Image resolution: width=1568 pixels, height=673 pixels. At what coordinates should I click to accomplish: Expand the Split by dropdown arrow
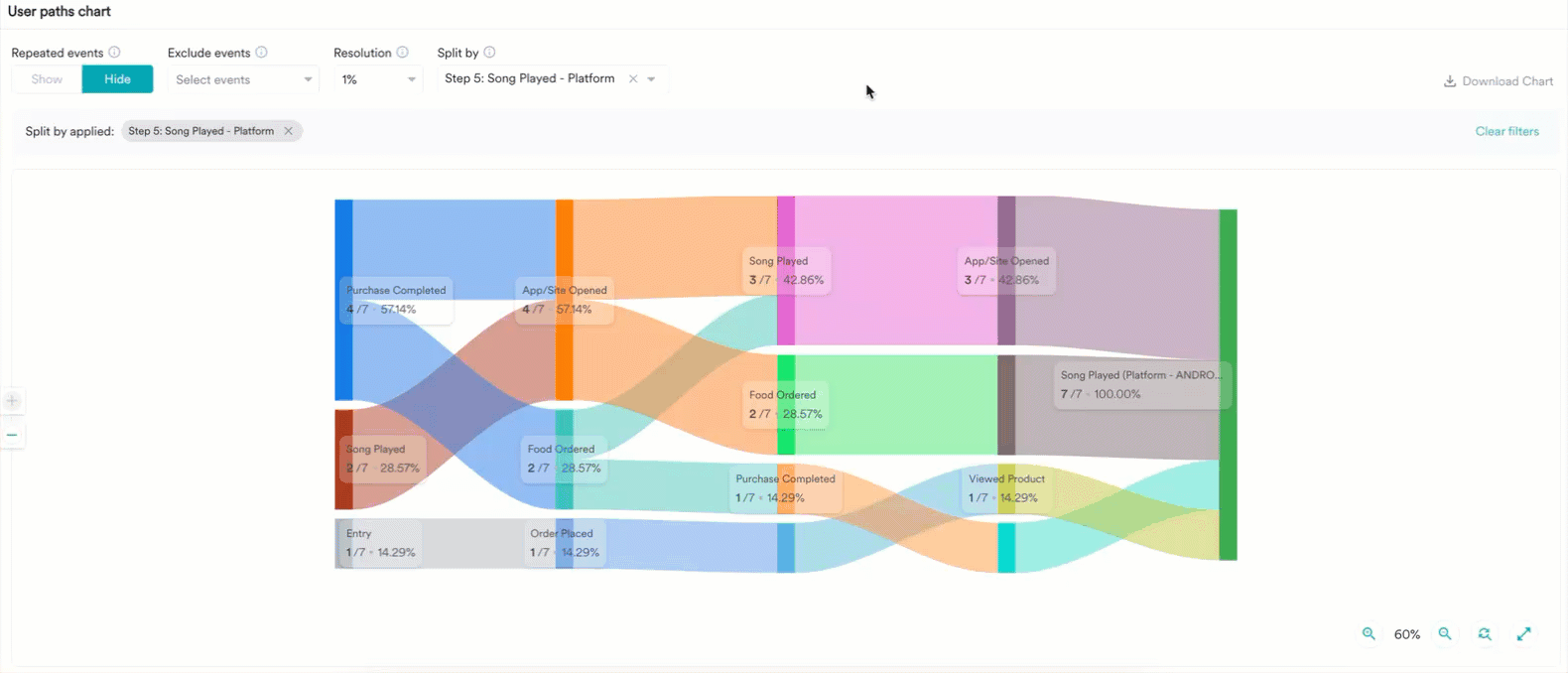pos(652,79)
